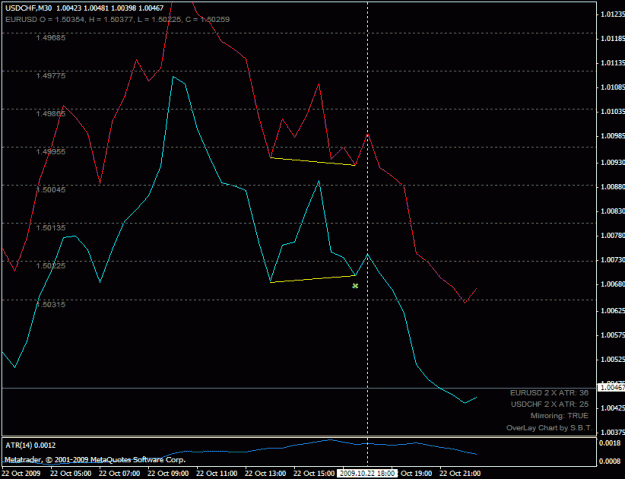Click the Mirroring: TRUE label

[559, 416]
